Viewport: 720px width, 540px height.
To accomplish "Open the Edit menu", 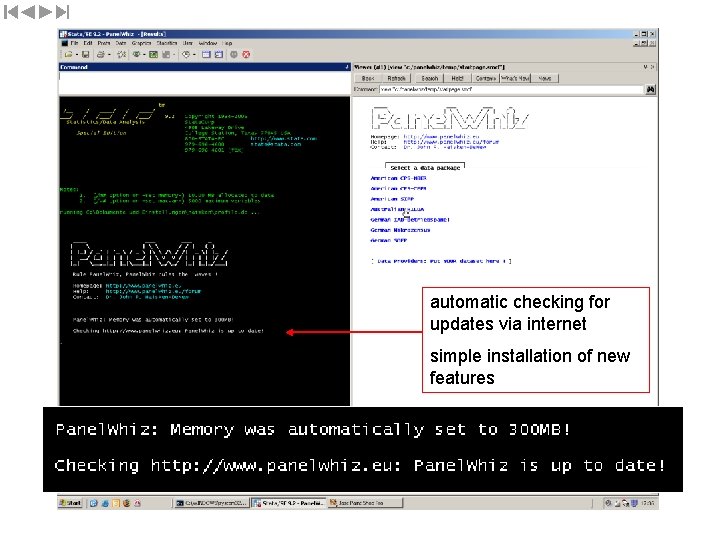I will tap(88, 43).
